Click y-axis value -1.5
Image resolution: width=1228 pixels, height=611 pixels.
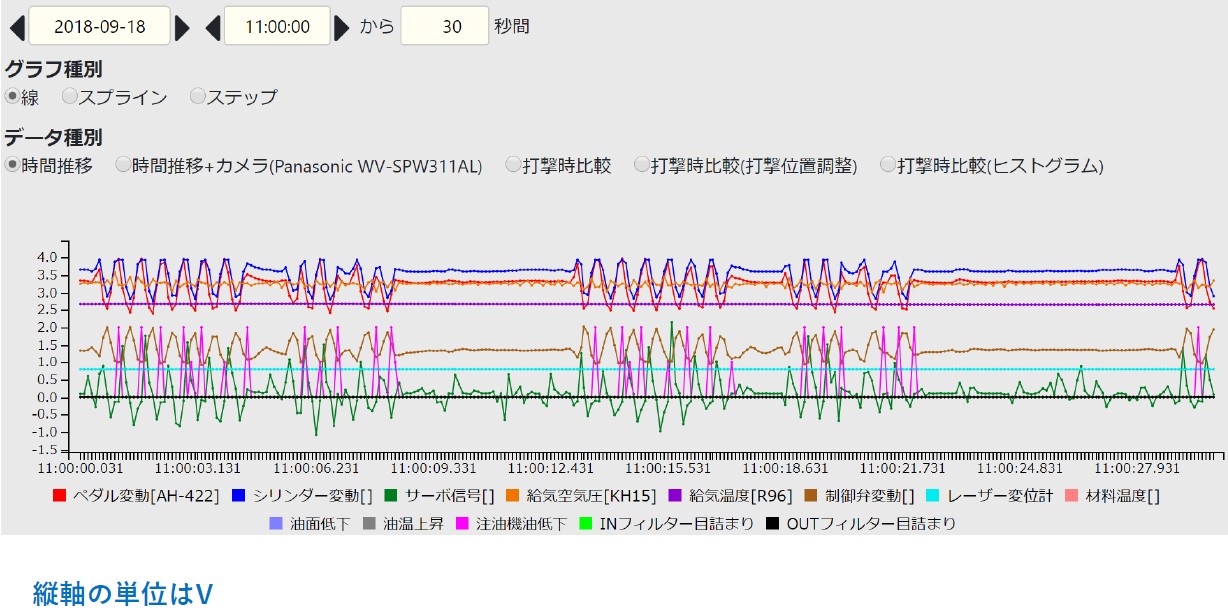click(43, 450)
